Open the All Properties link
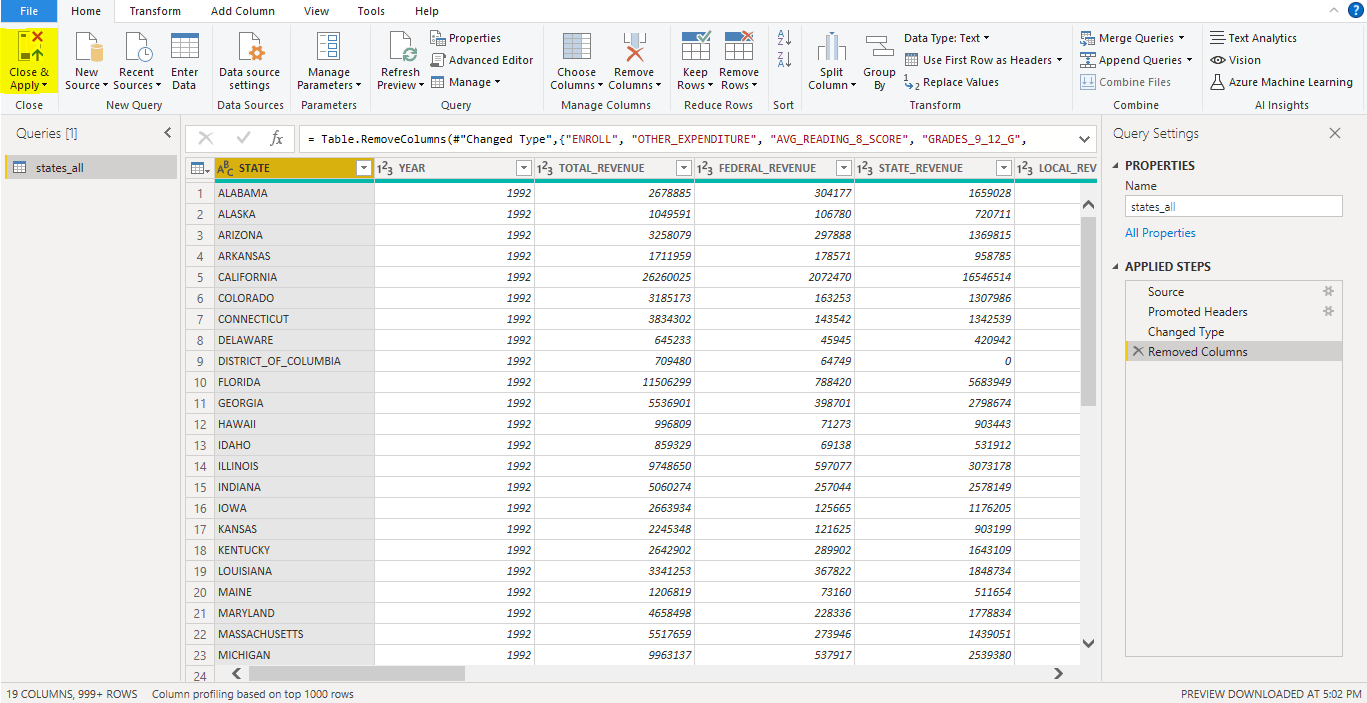This screenshot has height=703, width=1367. [1160, 232]
